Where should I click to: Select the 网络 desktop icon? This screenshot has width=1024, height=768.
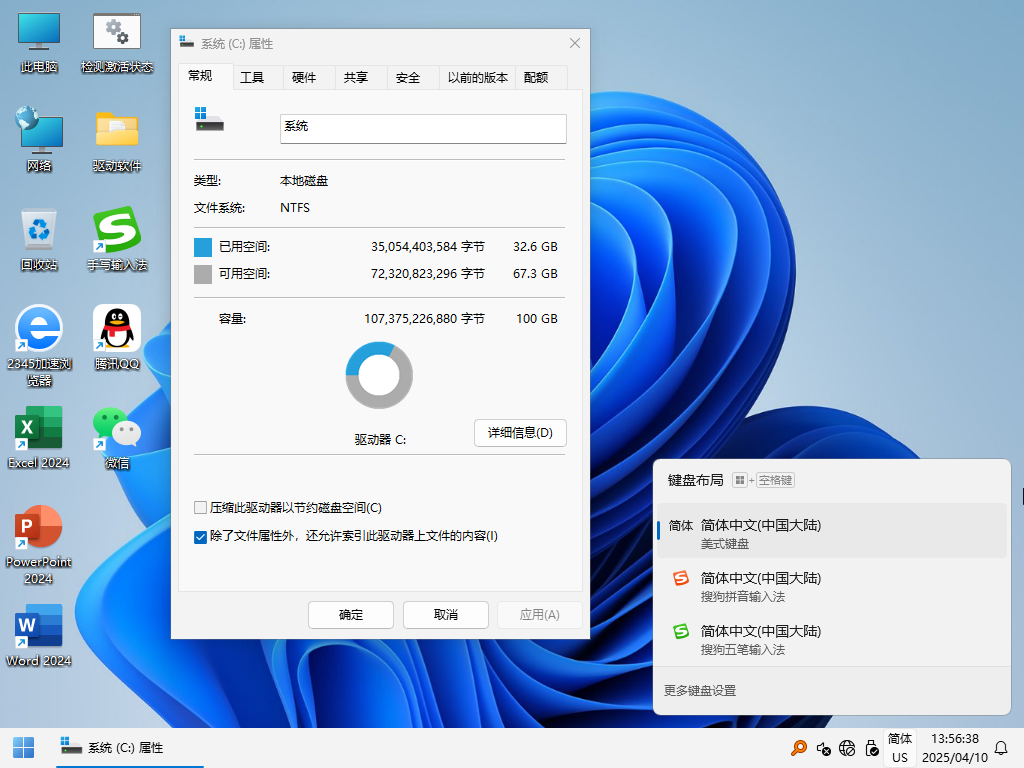pyautogui.click(x=39, y=140)
